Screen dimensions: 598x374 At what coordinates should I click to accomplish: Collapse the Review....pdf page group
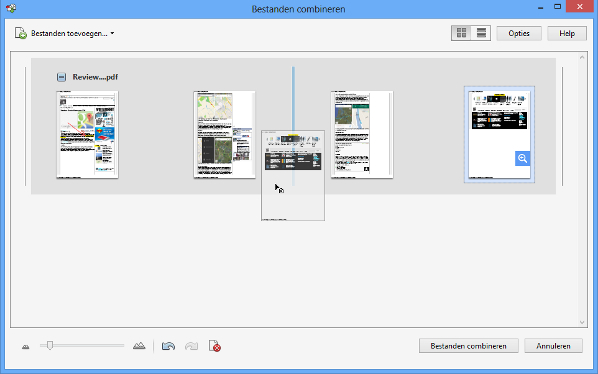pos(61,77)
